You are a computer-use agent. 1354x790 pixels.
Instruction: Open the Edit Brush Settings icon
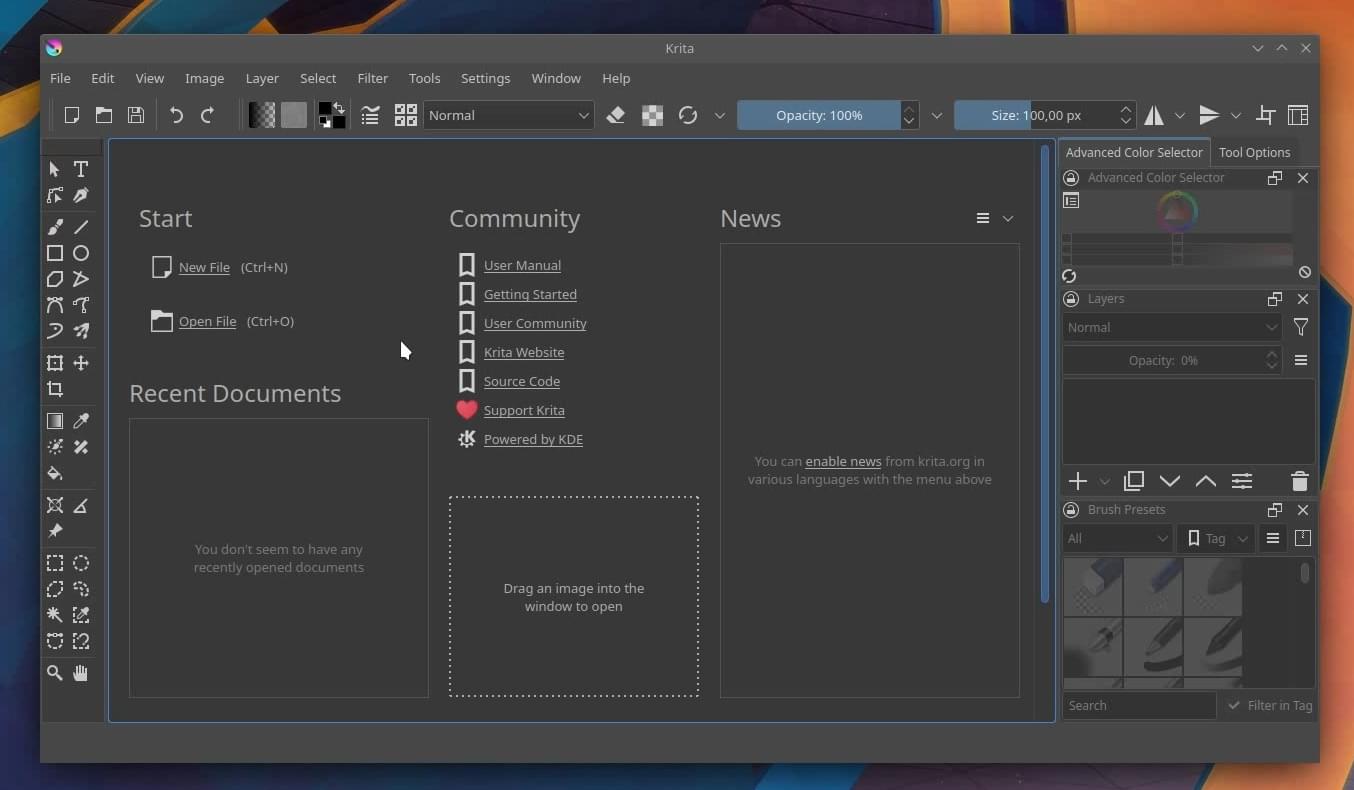coord(370,115)
